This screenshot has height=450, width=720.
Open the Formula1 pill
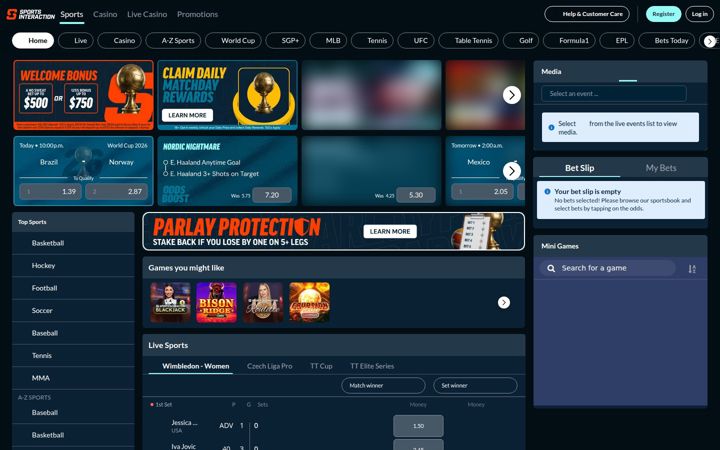pos(569,40)
